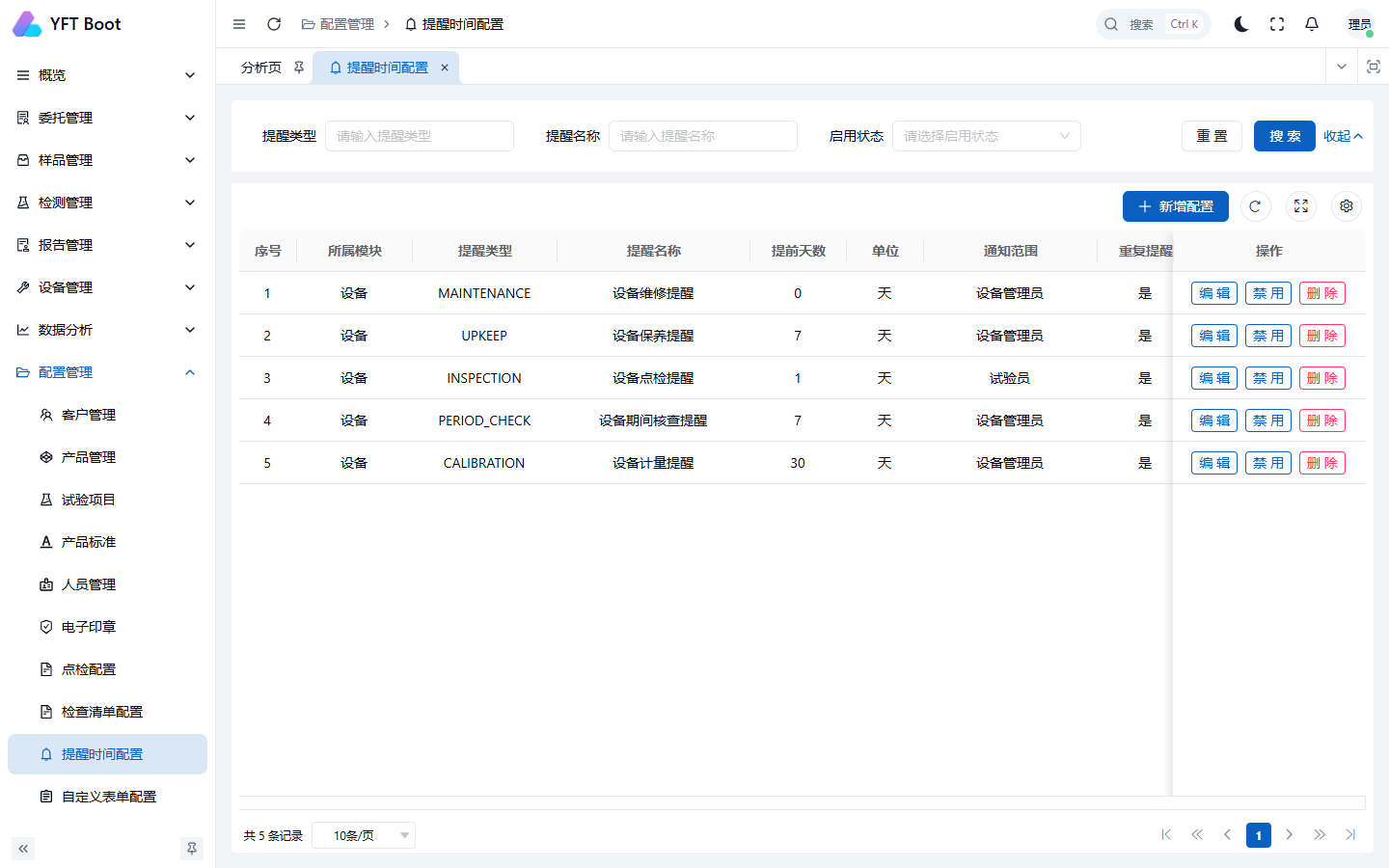The image size is (1389, 868).
Task: Open the 启用状态 dropdown
Action: click(987, 136)
